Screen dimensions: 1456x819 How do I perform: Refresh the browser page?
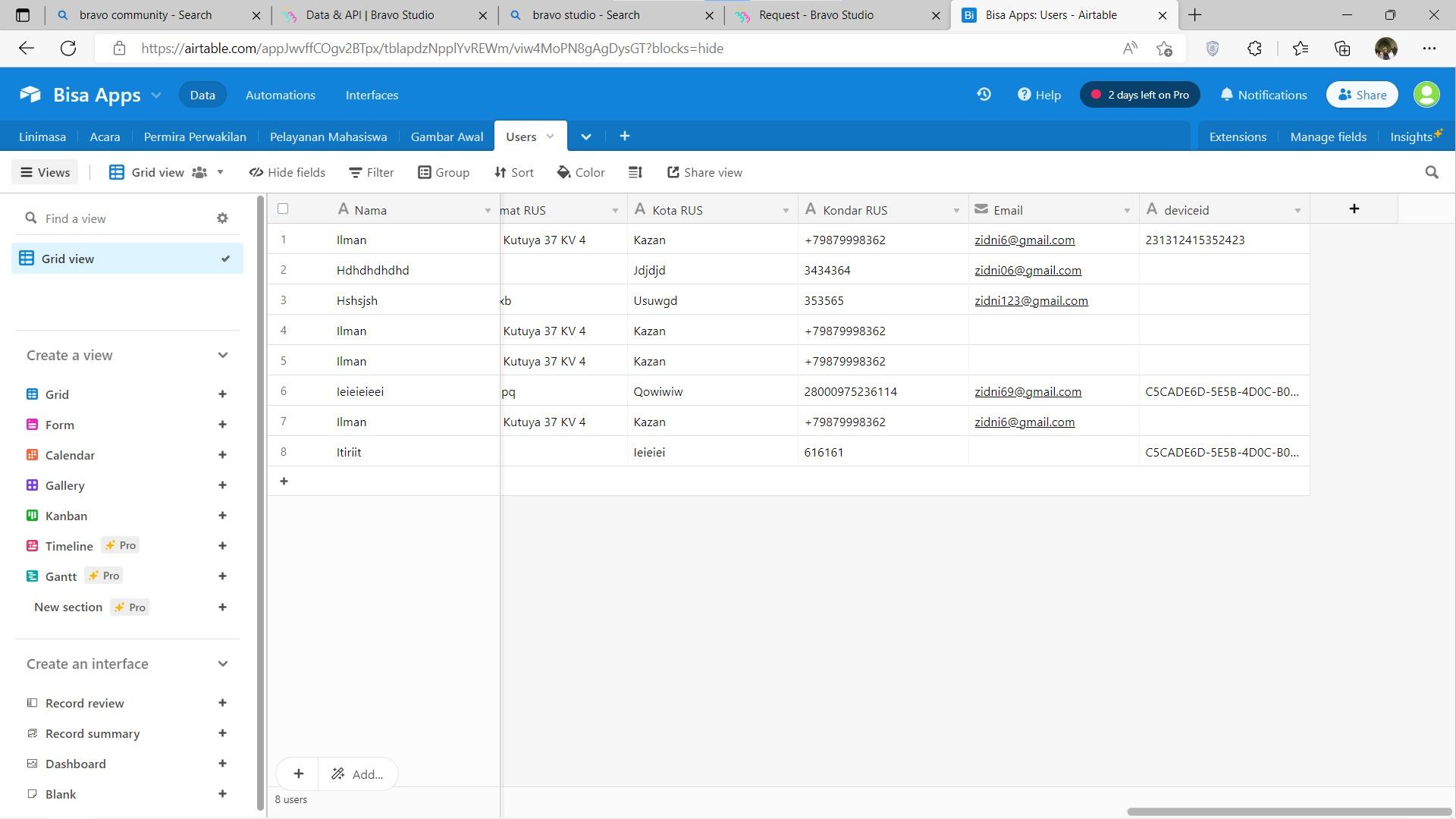[x=68, y=49]
